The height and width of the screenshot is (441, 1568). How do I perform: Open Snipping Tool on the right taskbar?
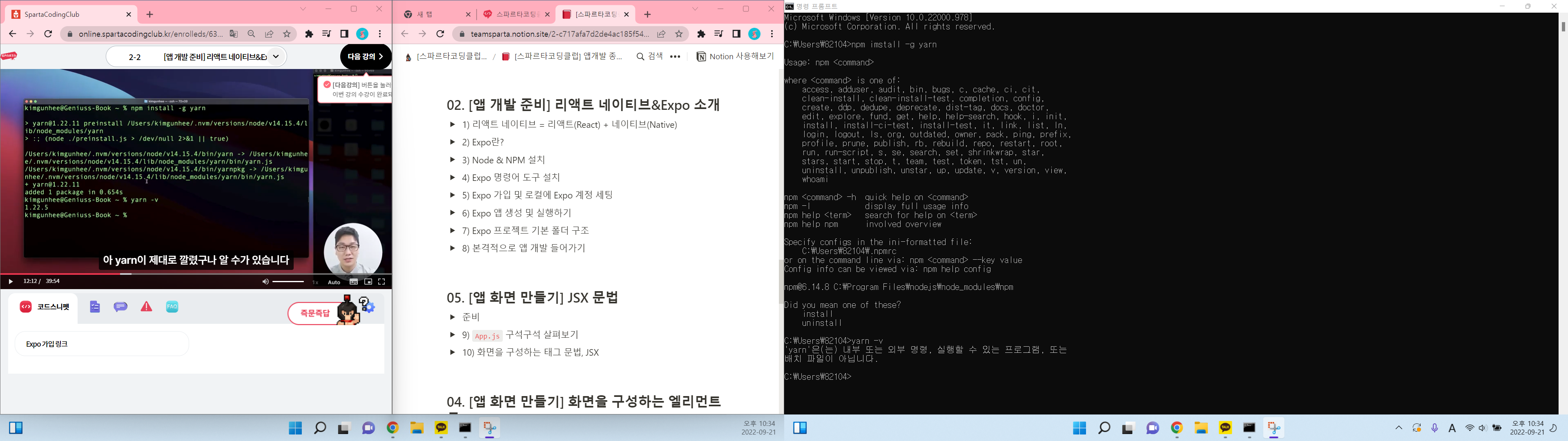coord(1274,428)
